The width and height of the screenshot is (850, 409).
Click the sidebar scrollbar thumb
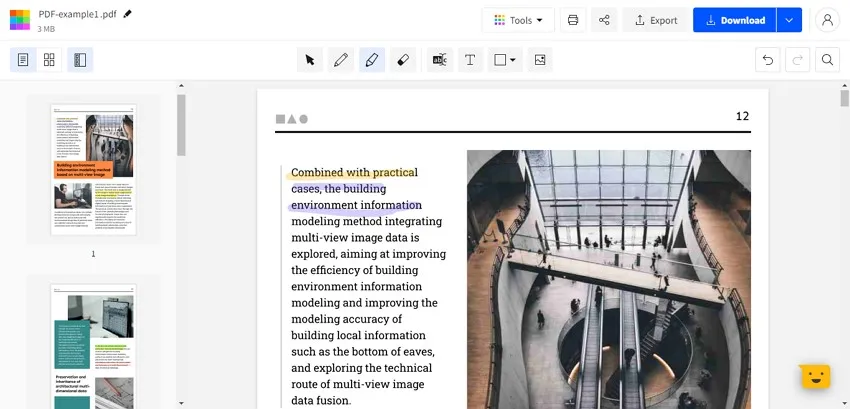pyautogui.click(x=181, y=125)
